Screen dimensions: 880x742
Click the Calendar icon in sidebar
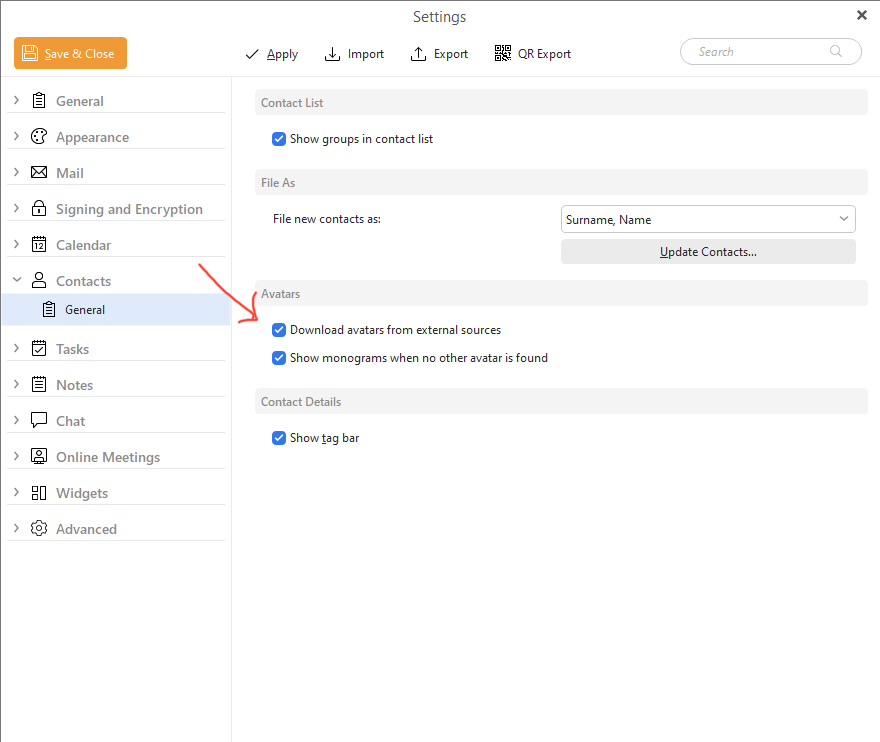39,245
